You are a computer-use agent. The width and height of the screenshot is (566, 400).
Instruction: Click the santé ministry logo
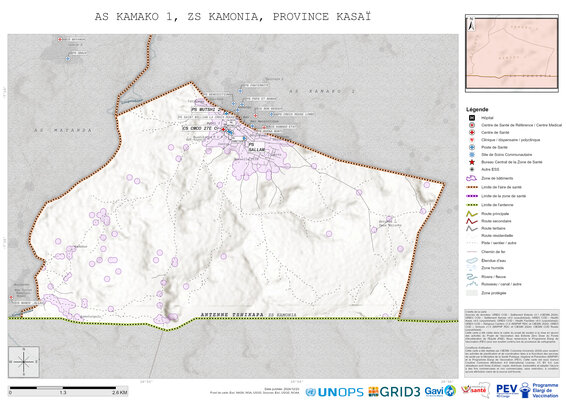[475, 390]
